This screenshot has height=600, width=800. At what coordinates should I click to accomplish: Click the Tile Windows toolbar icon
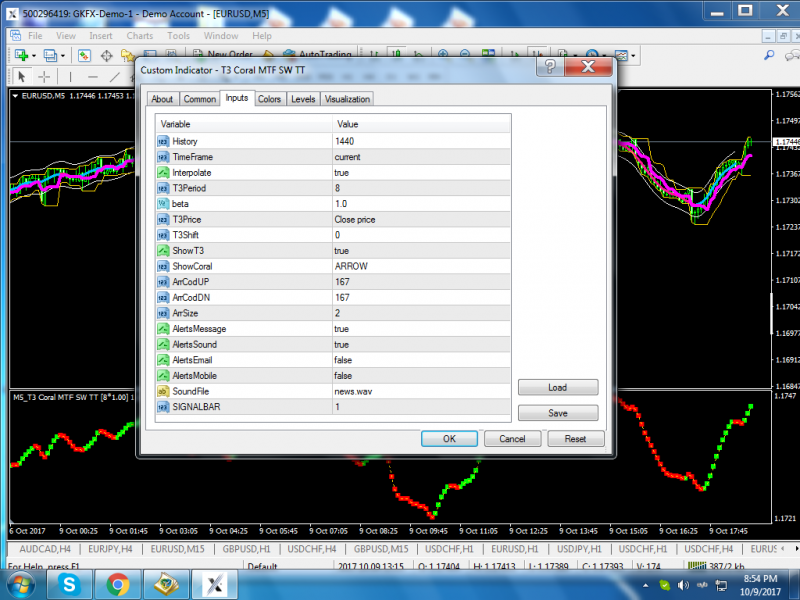(488, 54)
